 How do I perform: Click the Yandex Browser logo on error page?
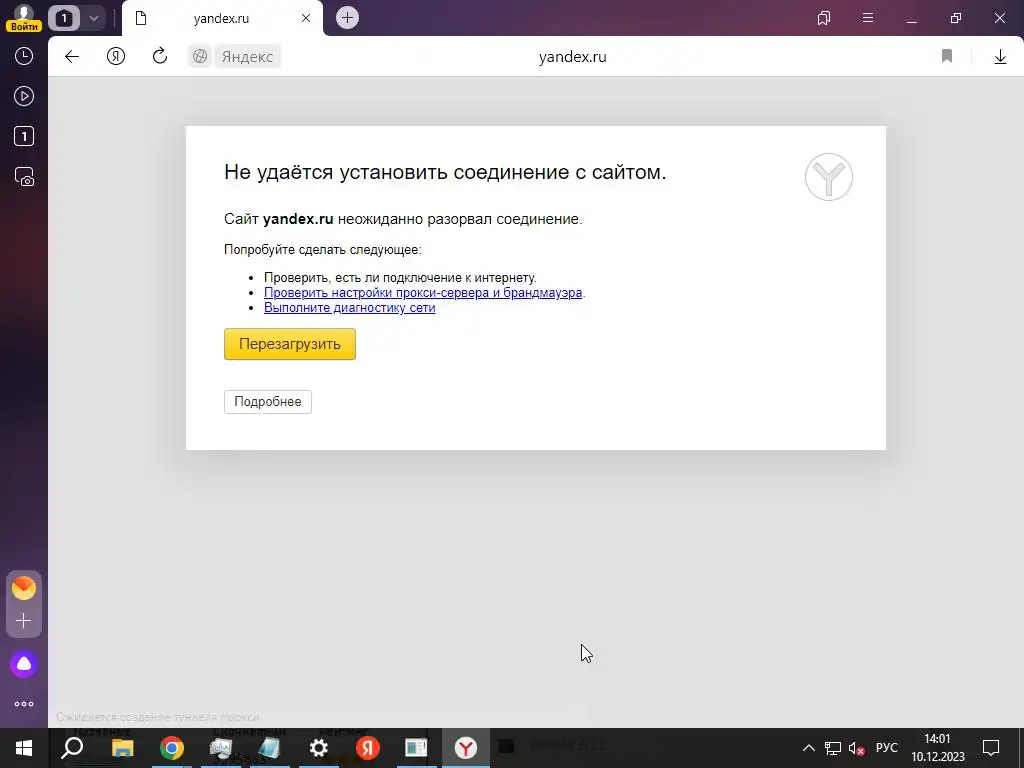829,177
